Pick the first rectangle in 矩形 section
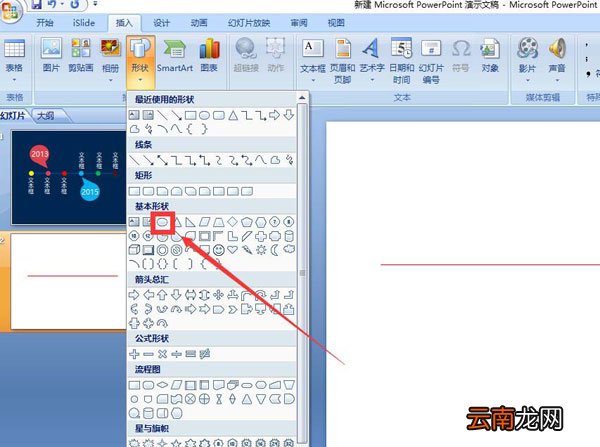The height and width of the screenshot is (447, 600). coord(134,191)
